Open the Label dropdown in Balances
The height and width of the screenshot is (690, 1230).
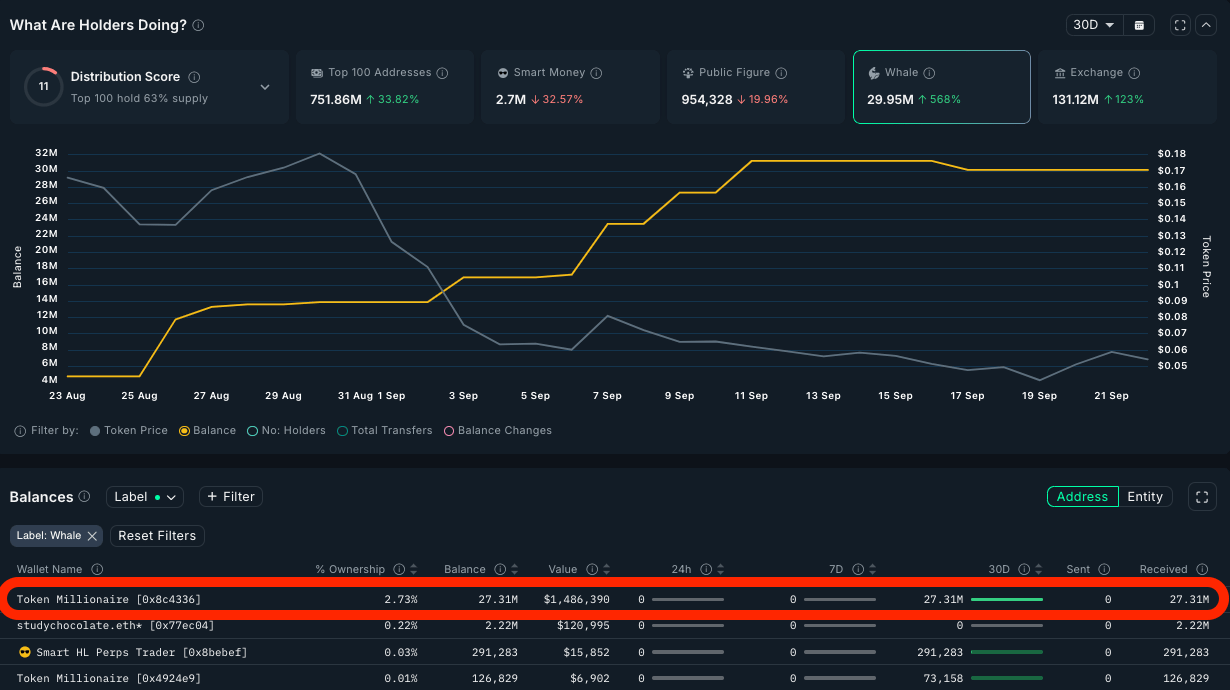click(x=145, y=497)
